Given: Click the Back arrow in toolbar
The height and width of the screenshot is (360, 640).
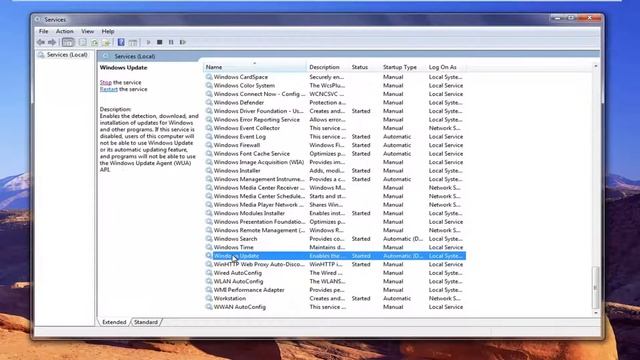Looking at the screenshot, I should [40, 42].
